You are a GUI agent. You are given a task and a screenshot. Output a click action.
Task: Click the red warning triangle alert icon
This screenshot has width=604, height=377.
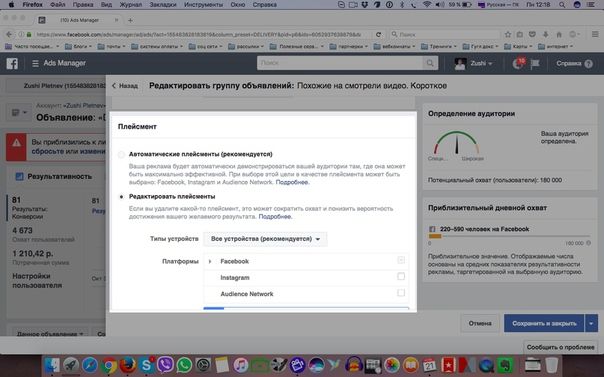(x=16, y=143)
